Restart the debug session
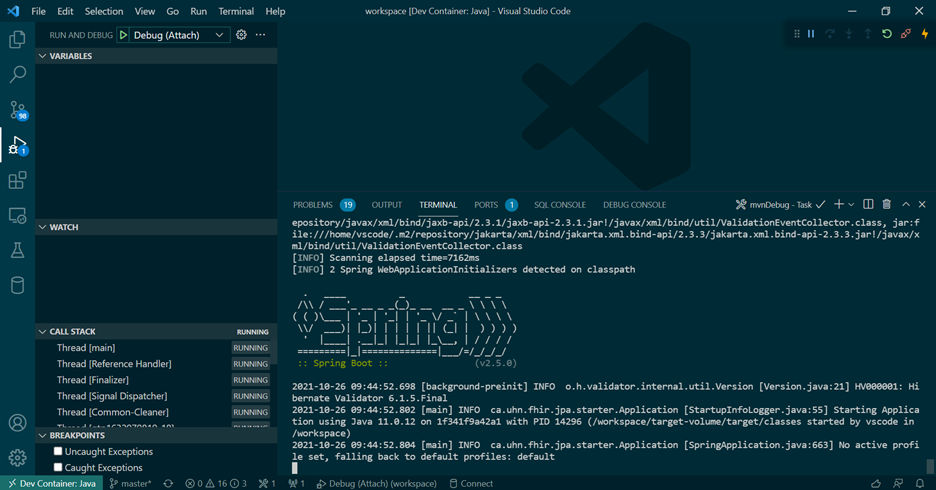Viewport: 936px width, 490px height. (887, 34)
